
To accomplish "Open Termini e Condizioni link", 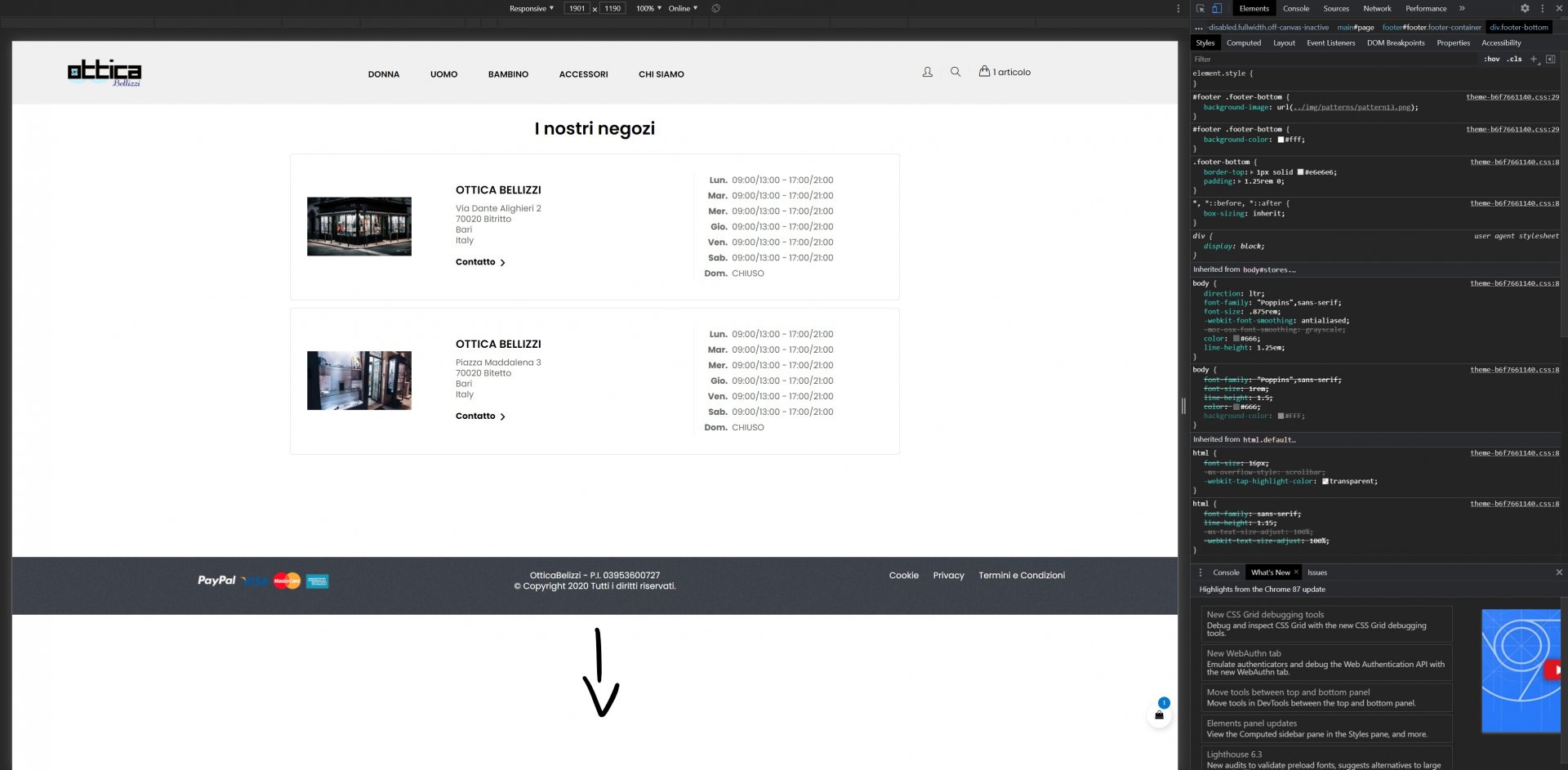I will 1022,576.
